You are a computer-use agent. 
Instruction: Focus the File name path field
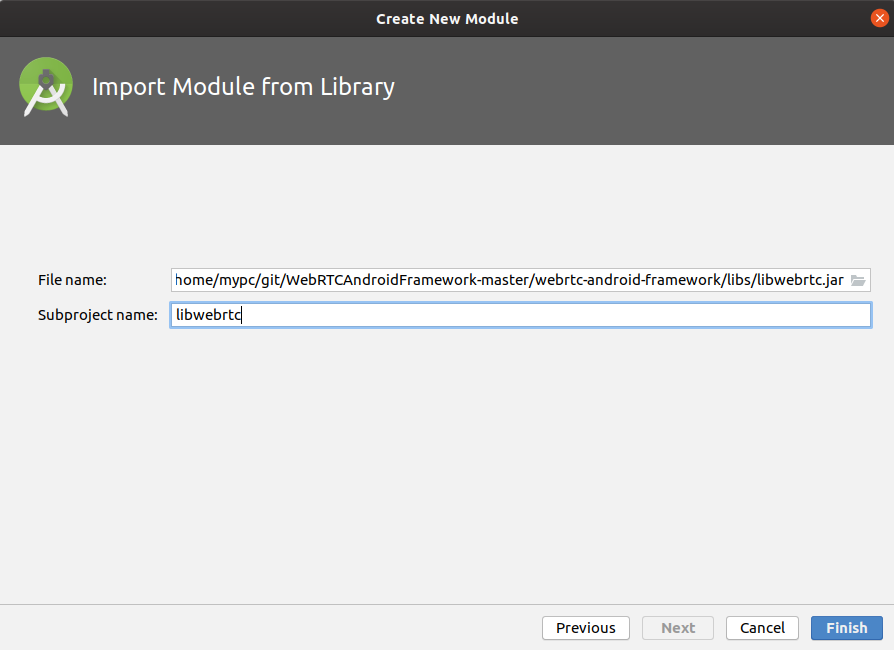click(x=450, y=280)
